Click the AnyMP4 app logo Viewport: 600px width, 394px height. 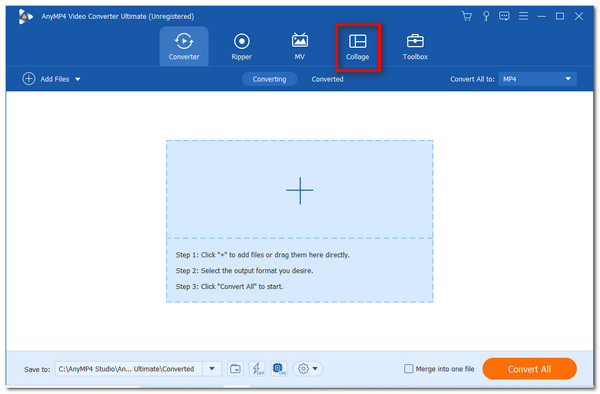click(x=25, y=16)
